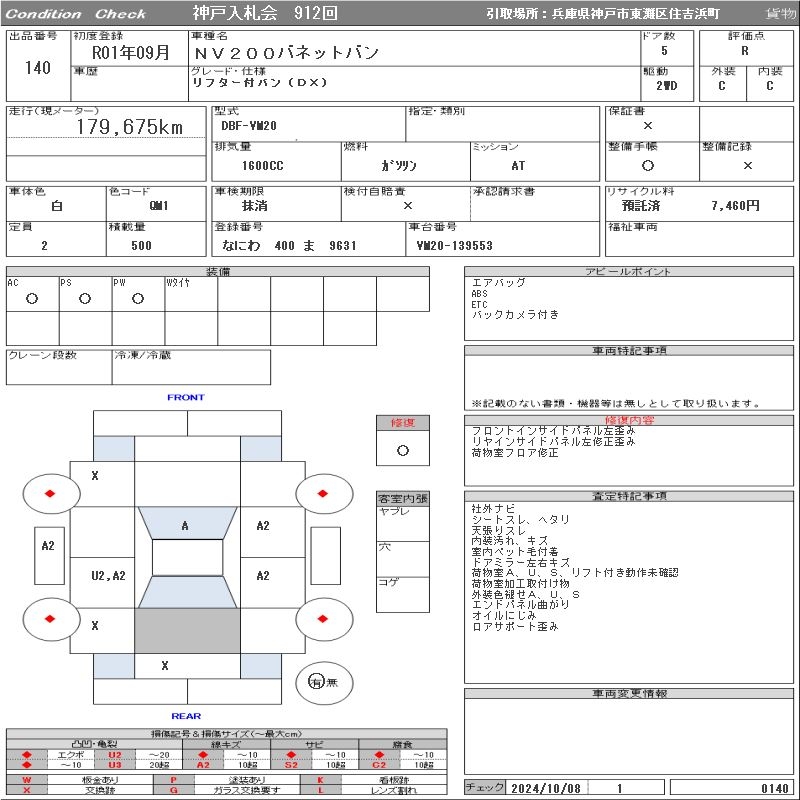Click the mileage field showing 179,675km

[130, 127]
